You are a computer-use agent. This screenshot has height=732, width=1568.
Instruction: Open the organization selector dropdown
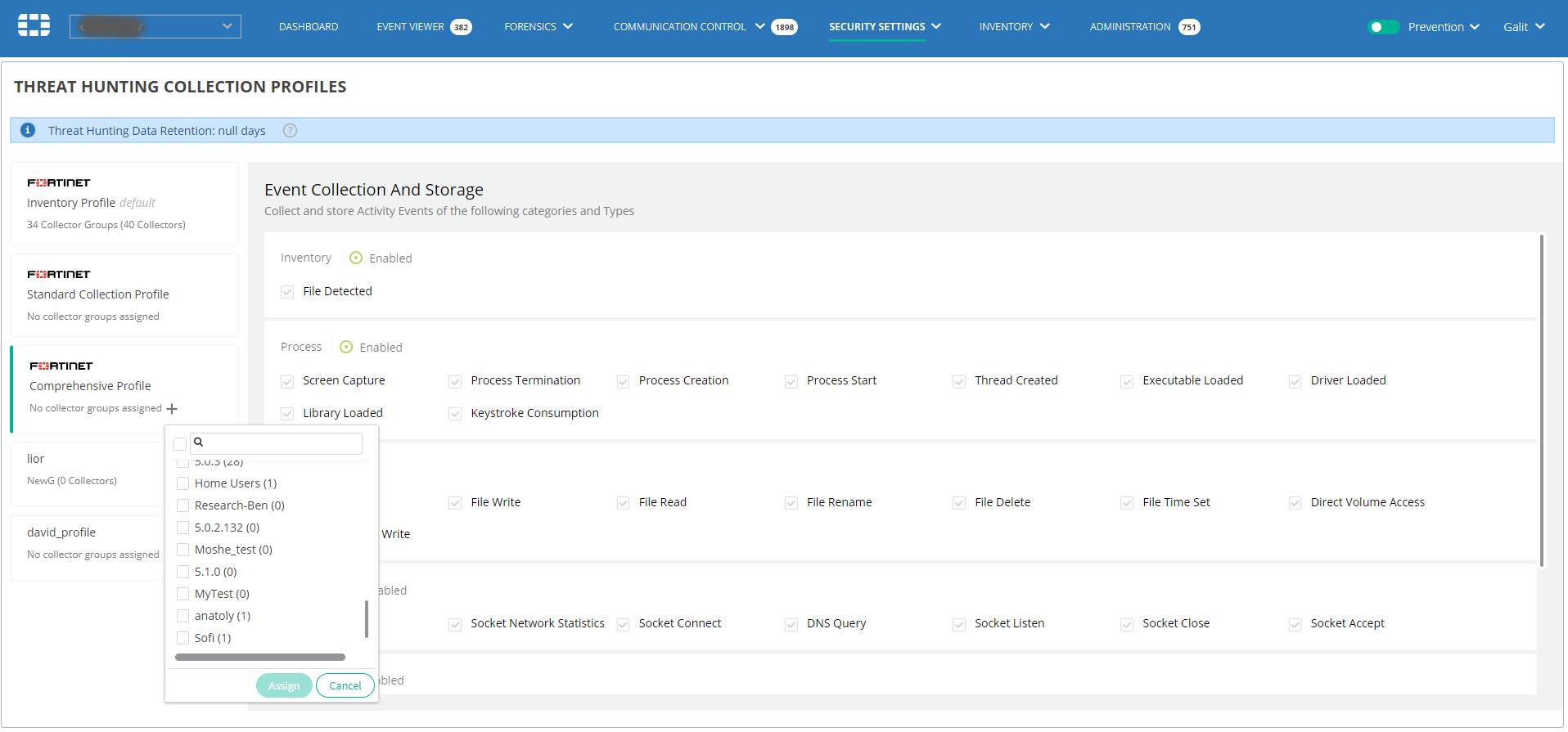pos(155,26)
